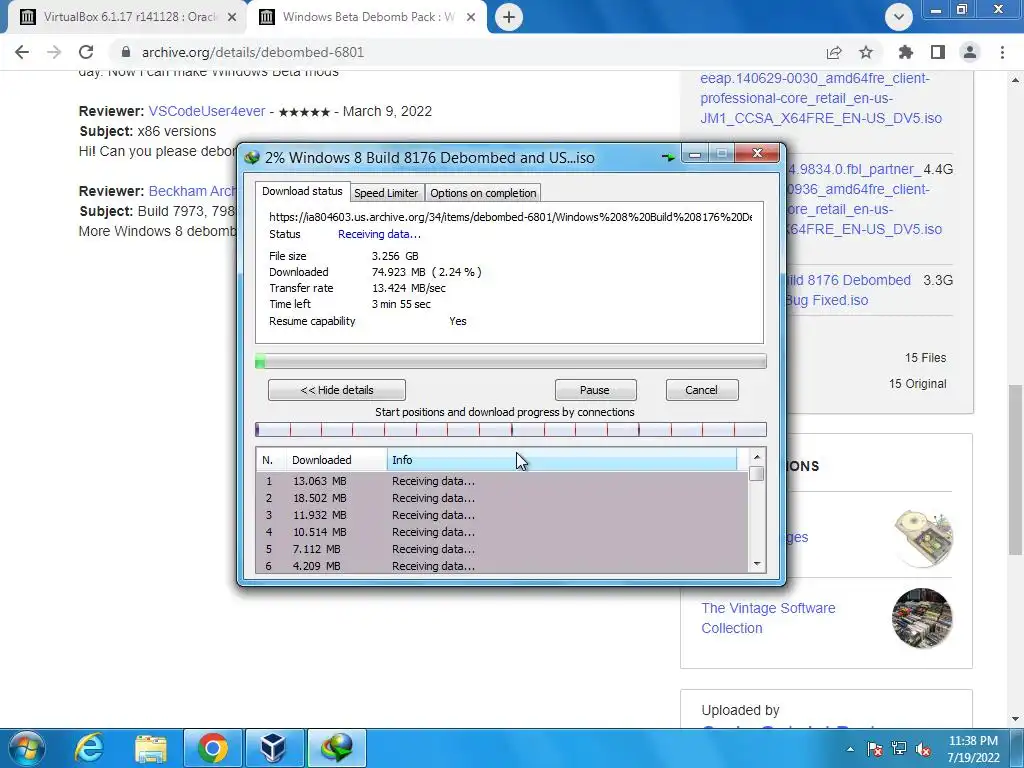Pause the download

(x=595, y=390)
